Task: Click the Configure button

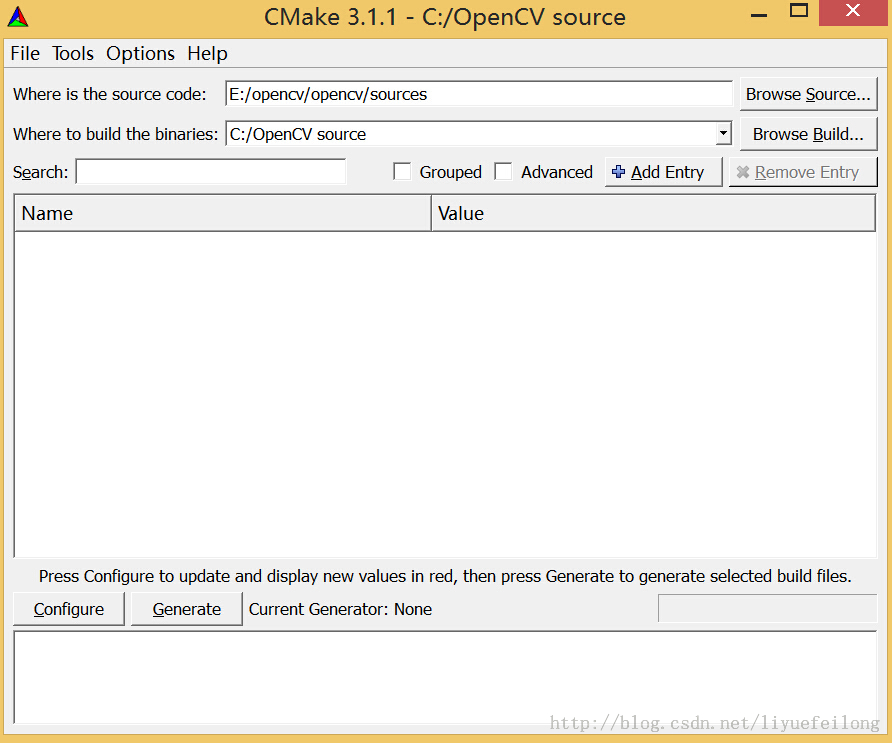Action: point(69,609)
